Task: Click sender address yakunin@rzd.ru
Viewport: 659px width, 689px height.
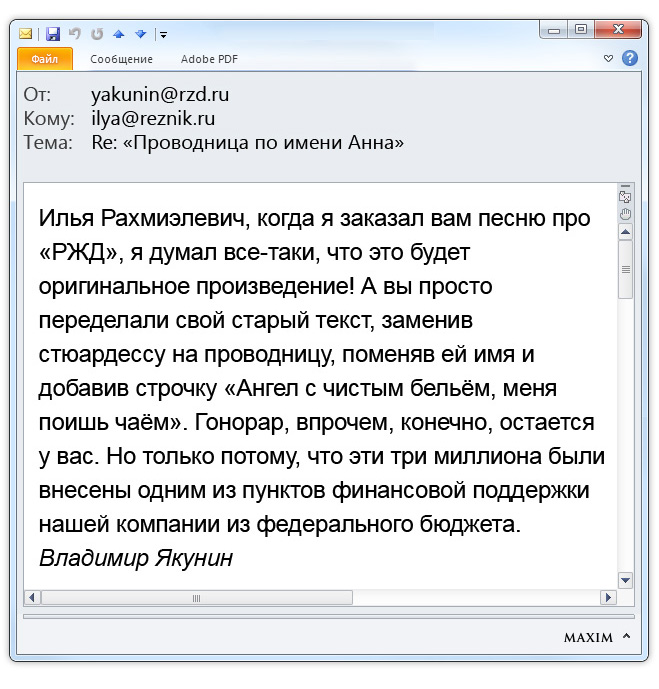Action: [x=160, y=94]
